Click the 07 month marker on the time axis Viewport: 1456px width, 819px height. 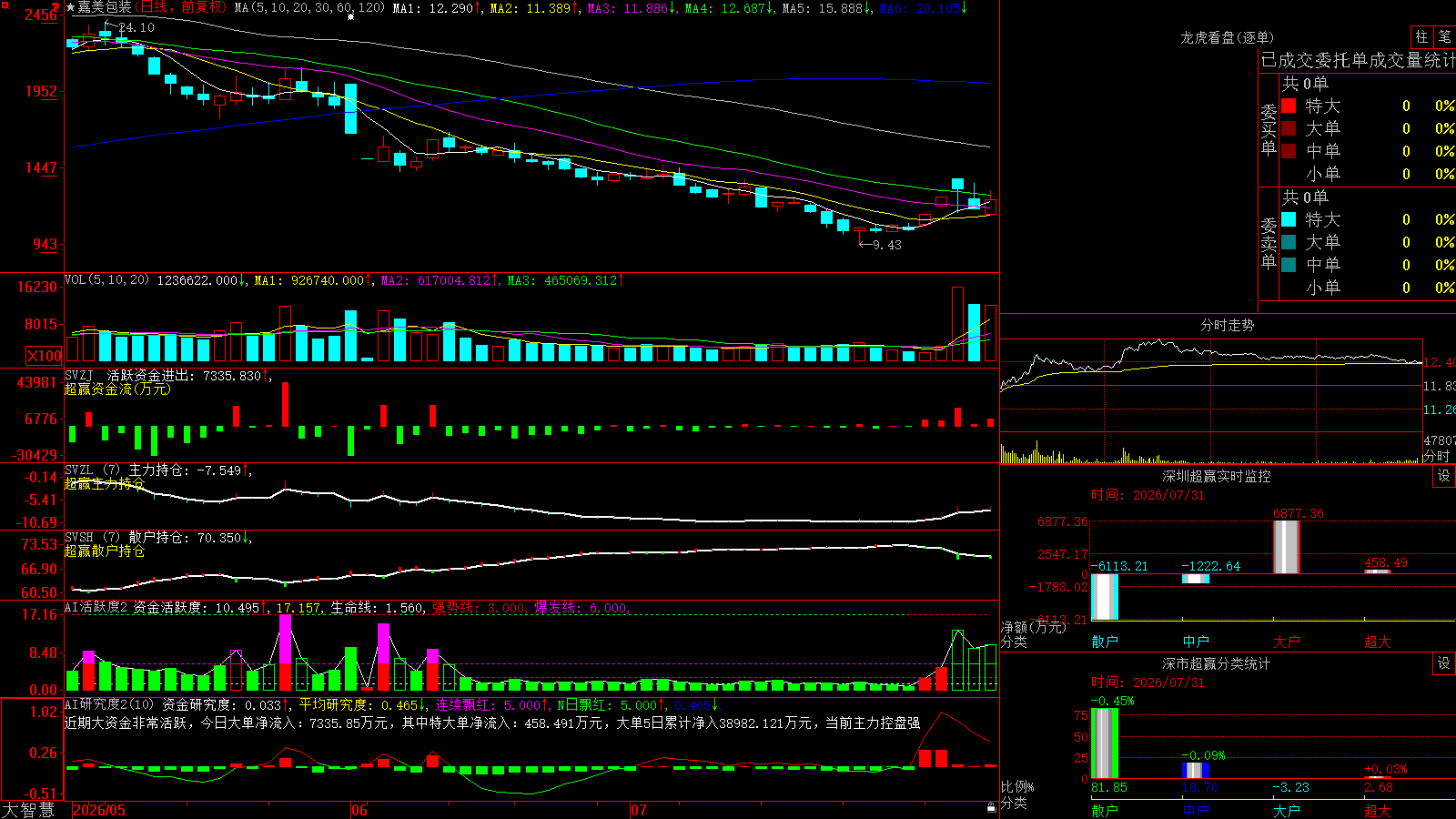639,810
